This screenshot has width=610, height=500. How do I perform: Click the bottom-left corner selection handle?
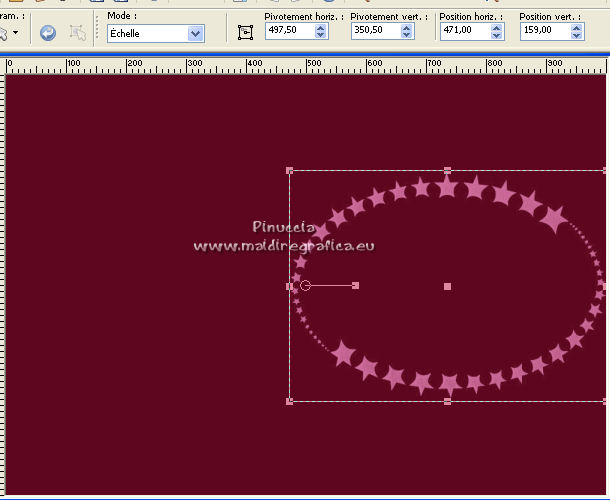[x=289, y=401]
